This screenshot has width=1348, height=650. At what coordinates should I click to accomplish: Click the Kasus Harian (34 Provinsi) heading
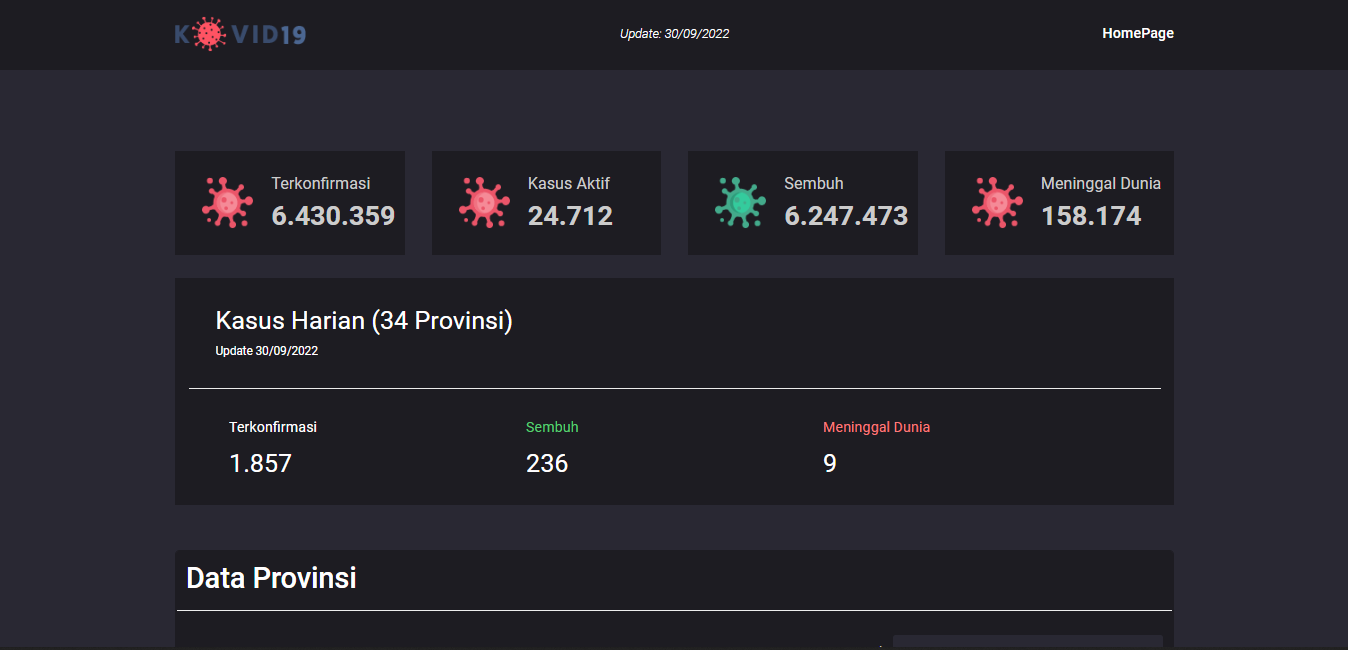click(364, 321)
